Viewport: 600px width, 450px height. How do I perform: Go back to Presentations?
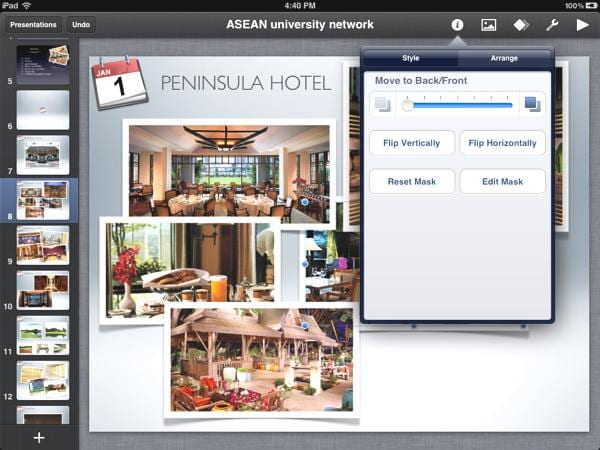click(33, 25)
